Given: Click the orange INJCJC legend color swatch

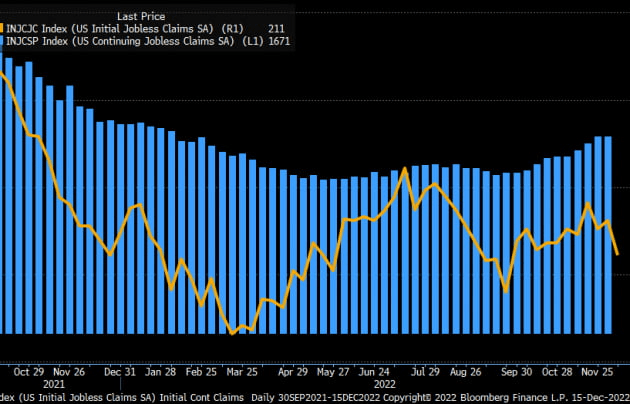Looking at the screenshot, I should coord(4,29).
